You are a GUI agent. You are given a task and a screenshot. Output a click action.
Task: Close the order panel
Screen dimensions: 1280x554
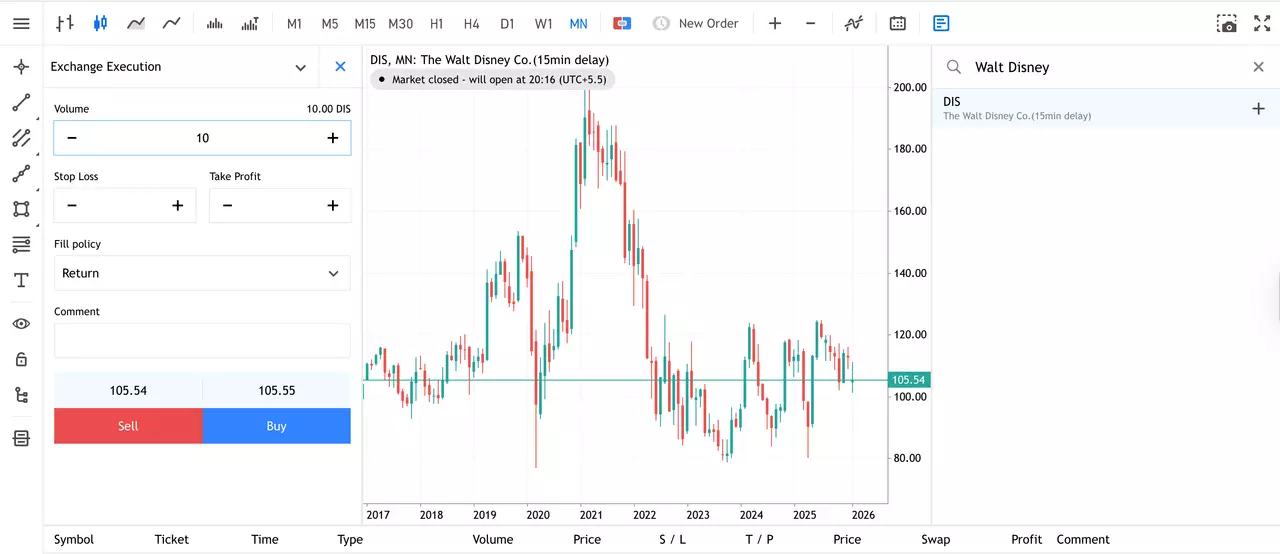point(340,67)
